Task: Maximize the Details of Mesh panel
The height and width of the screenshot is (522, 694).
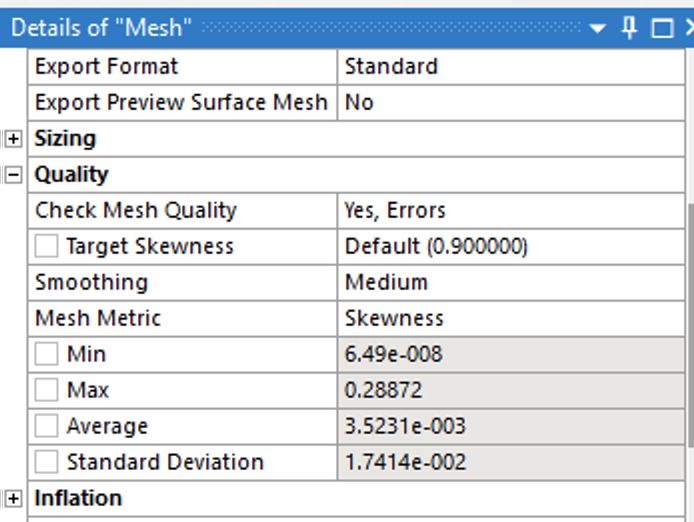Action: pyautogui.click(x=661, y=28)
